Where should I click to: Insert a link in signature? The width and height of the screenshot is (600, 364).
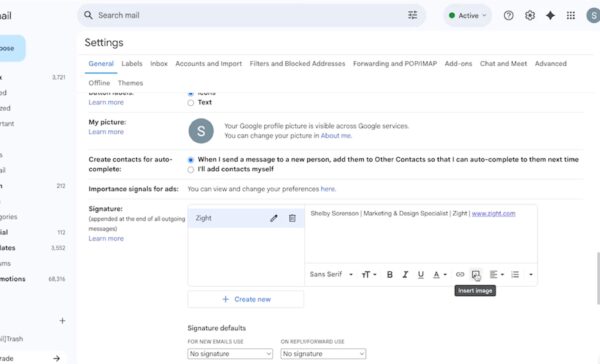point(460,274)
